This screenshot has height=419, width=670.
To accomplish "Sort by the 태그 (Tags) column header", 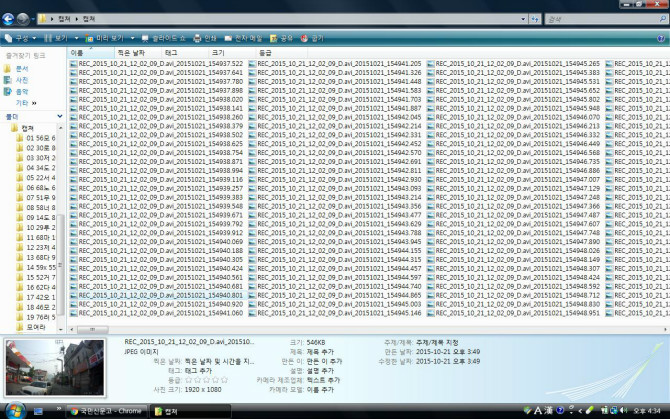I will [x=185, y=53].
